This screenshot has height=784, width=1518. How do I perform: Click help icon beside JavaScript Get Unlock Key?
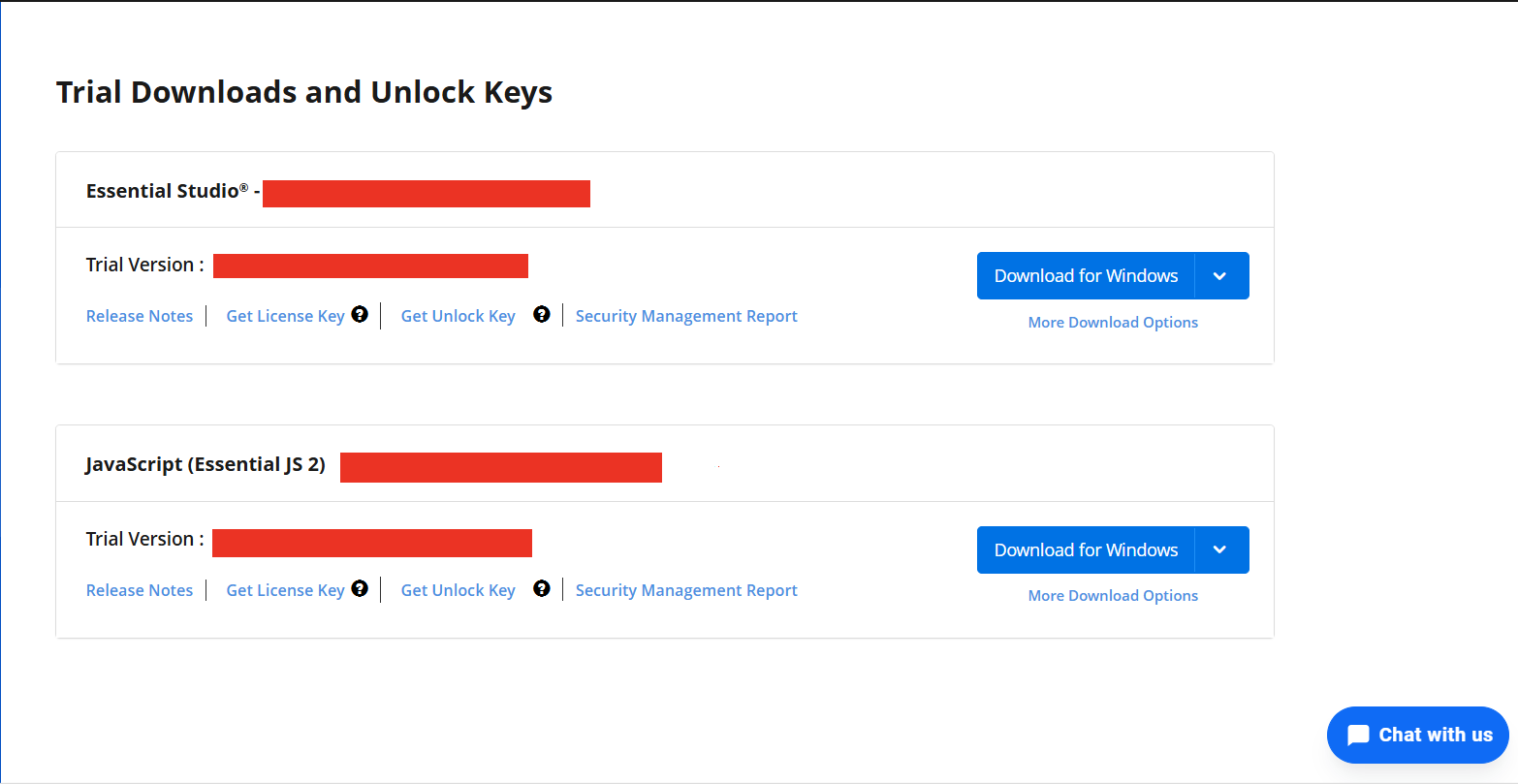pos(542,588)
